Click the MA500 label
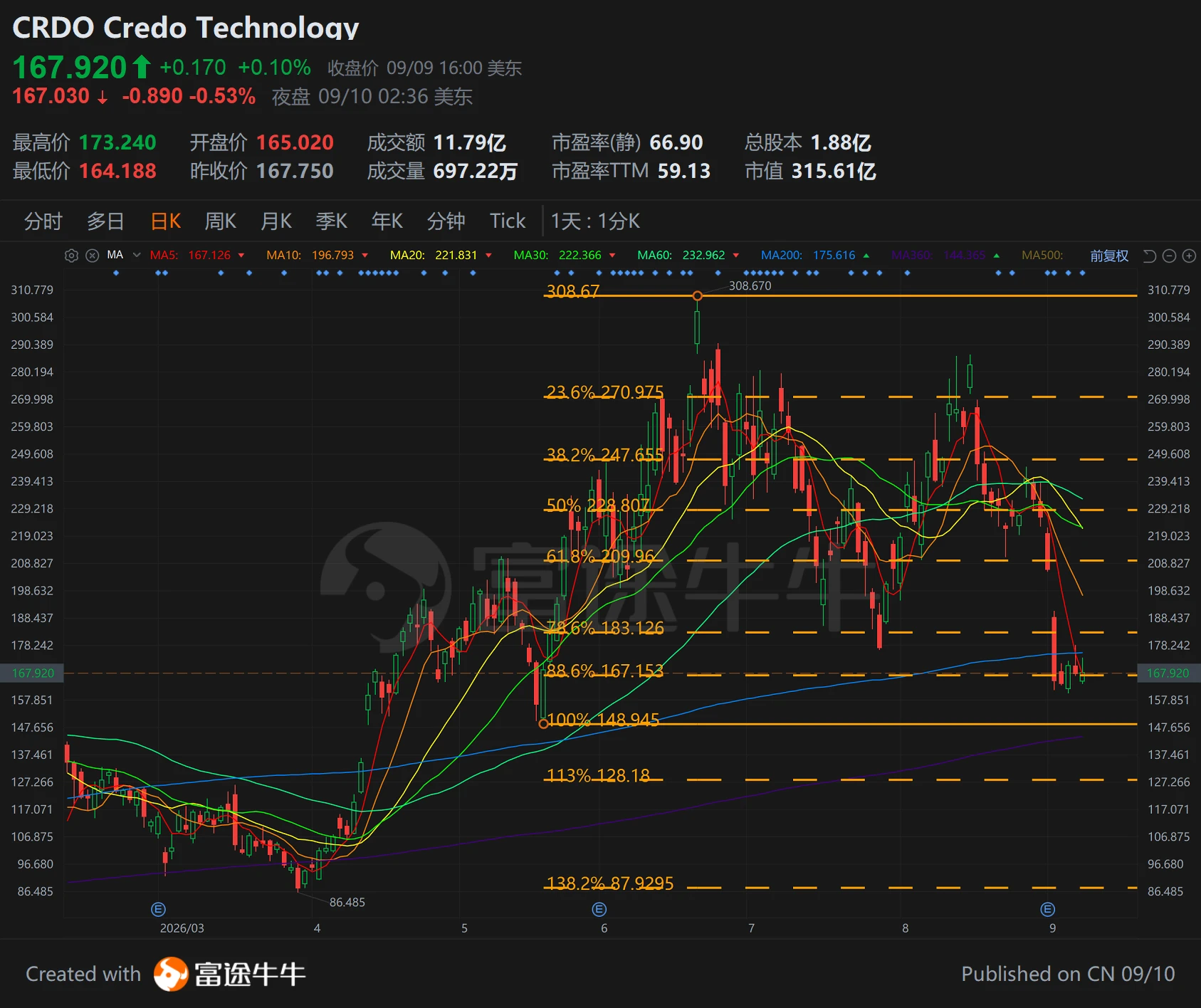This screenshot has width=1201, height=1008. coord(1042,256)
